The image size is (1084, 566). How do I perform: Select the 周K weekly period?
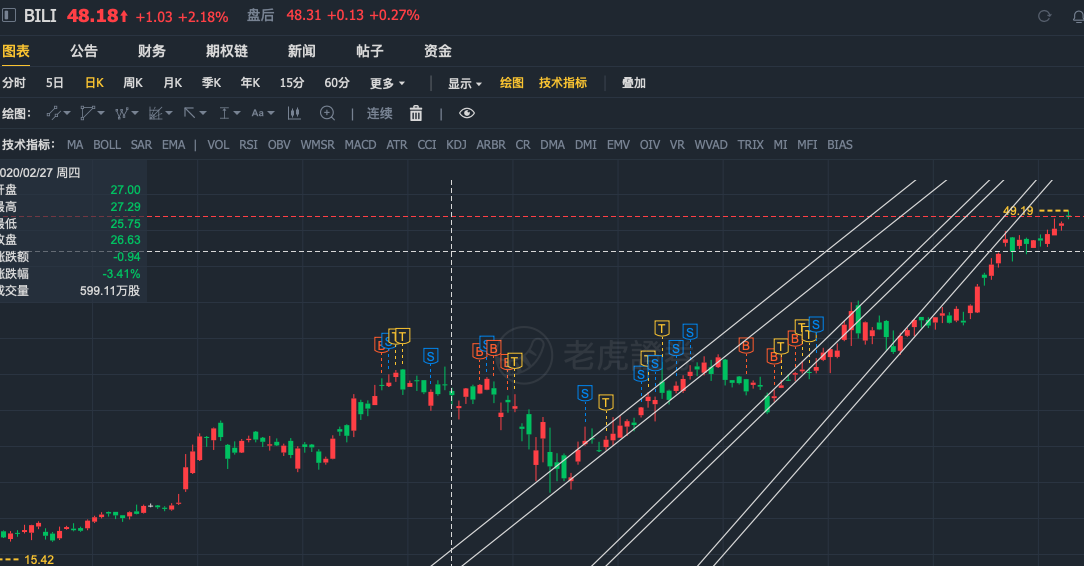133,83
